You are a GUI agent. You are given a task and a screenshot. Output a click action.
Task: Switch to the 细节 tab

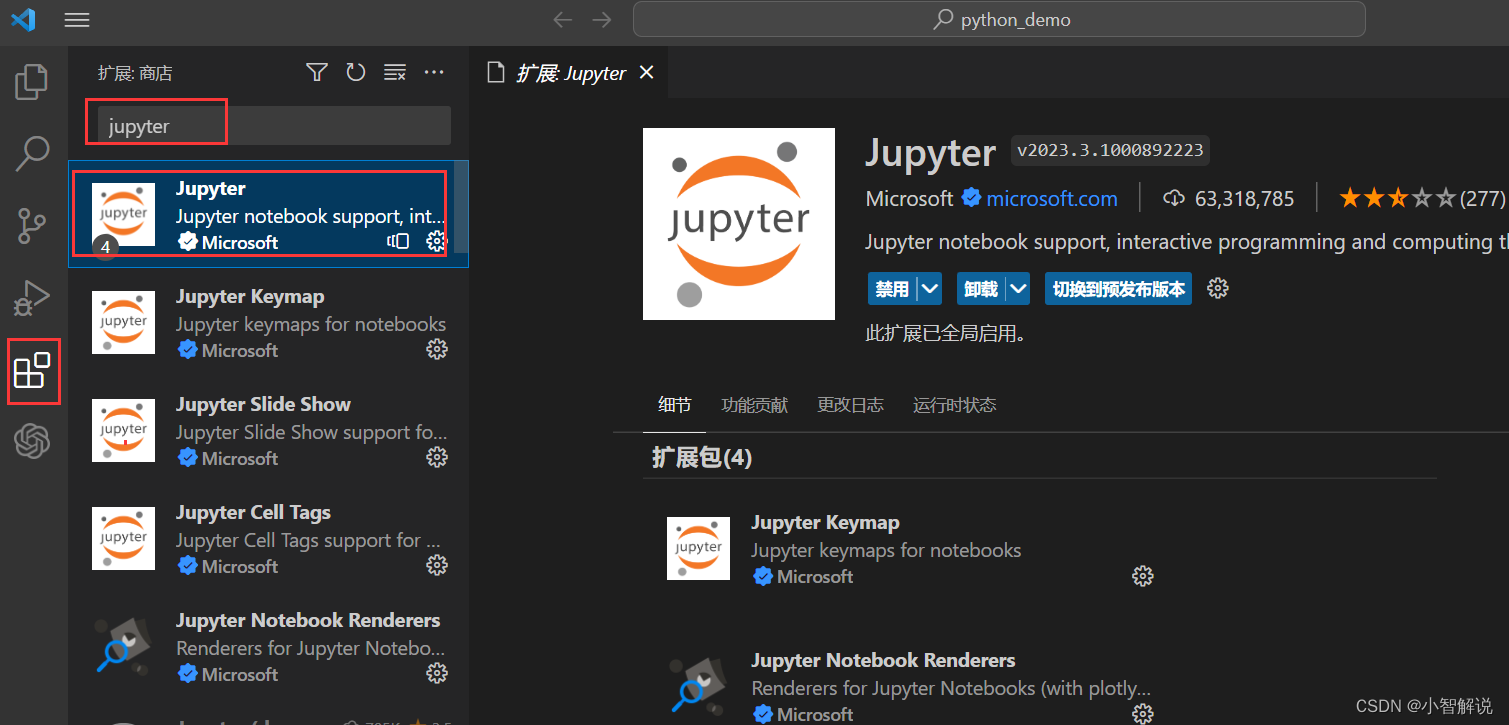coord(675,405)
